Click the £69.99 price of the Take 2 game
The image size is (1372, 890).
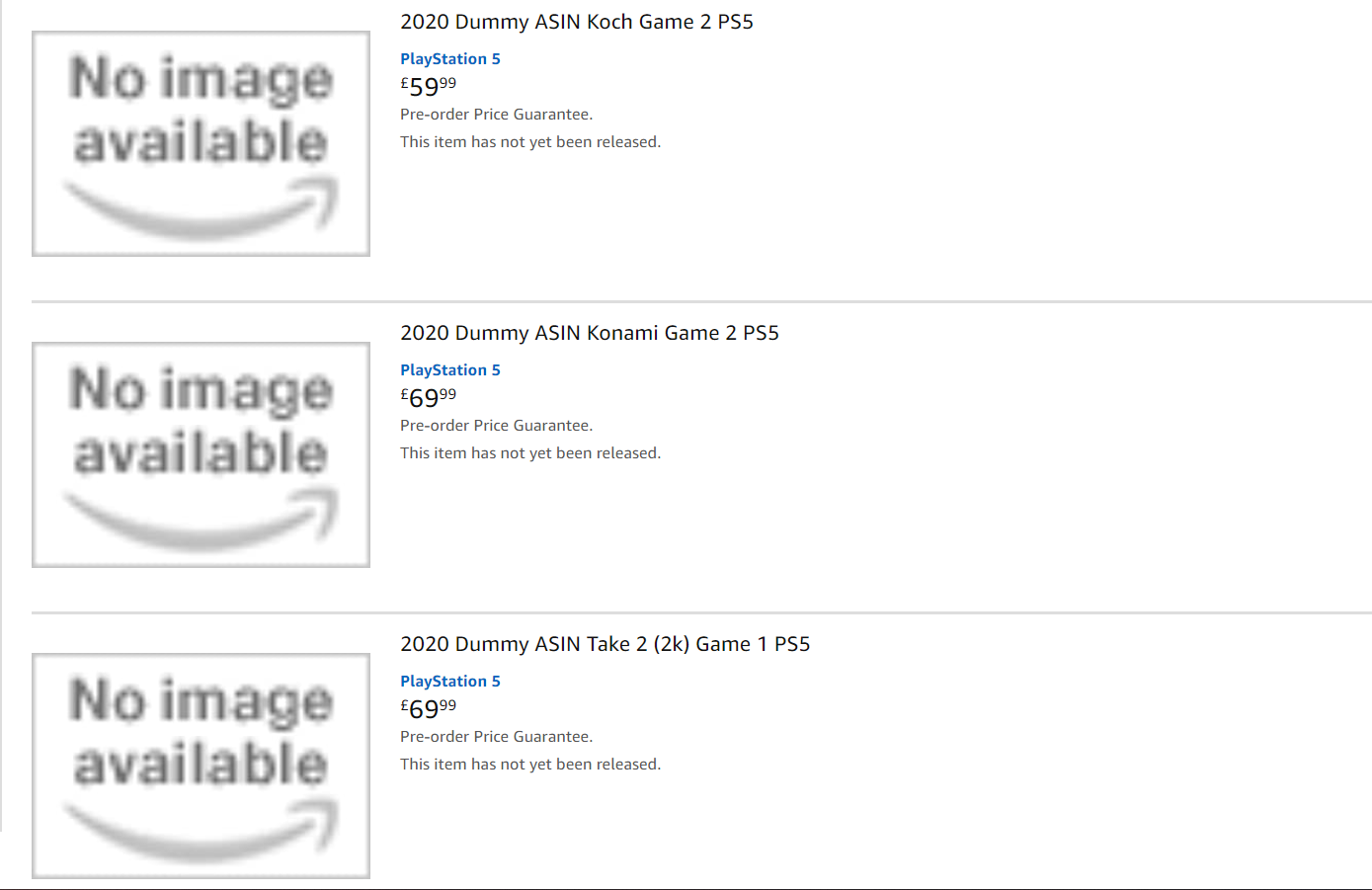(429, 709)
